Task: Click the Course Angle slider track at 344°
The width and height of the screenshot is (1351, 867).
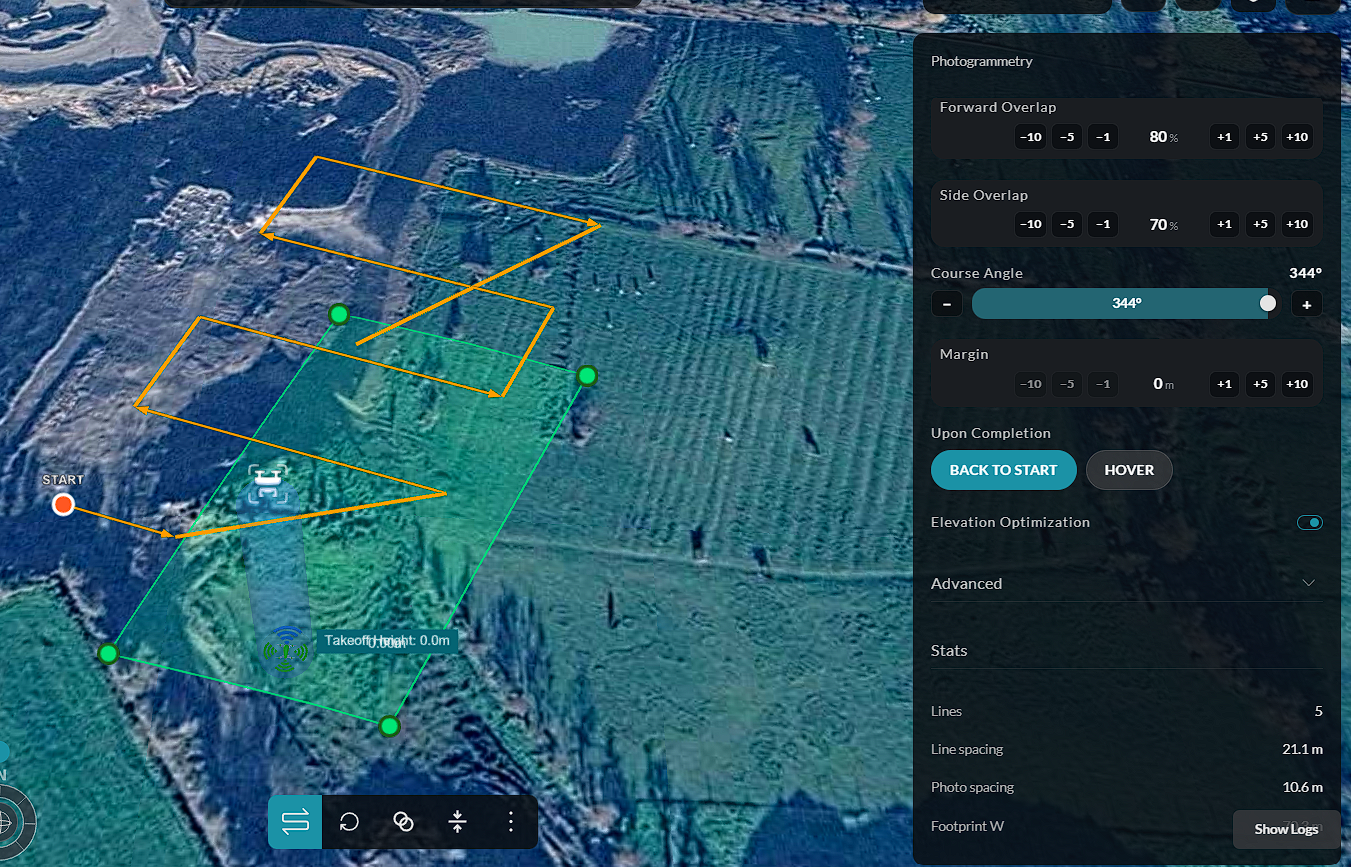Action: [1126, 304]
